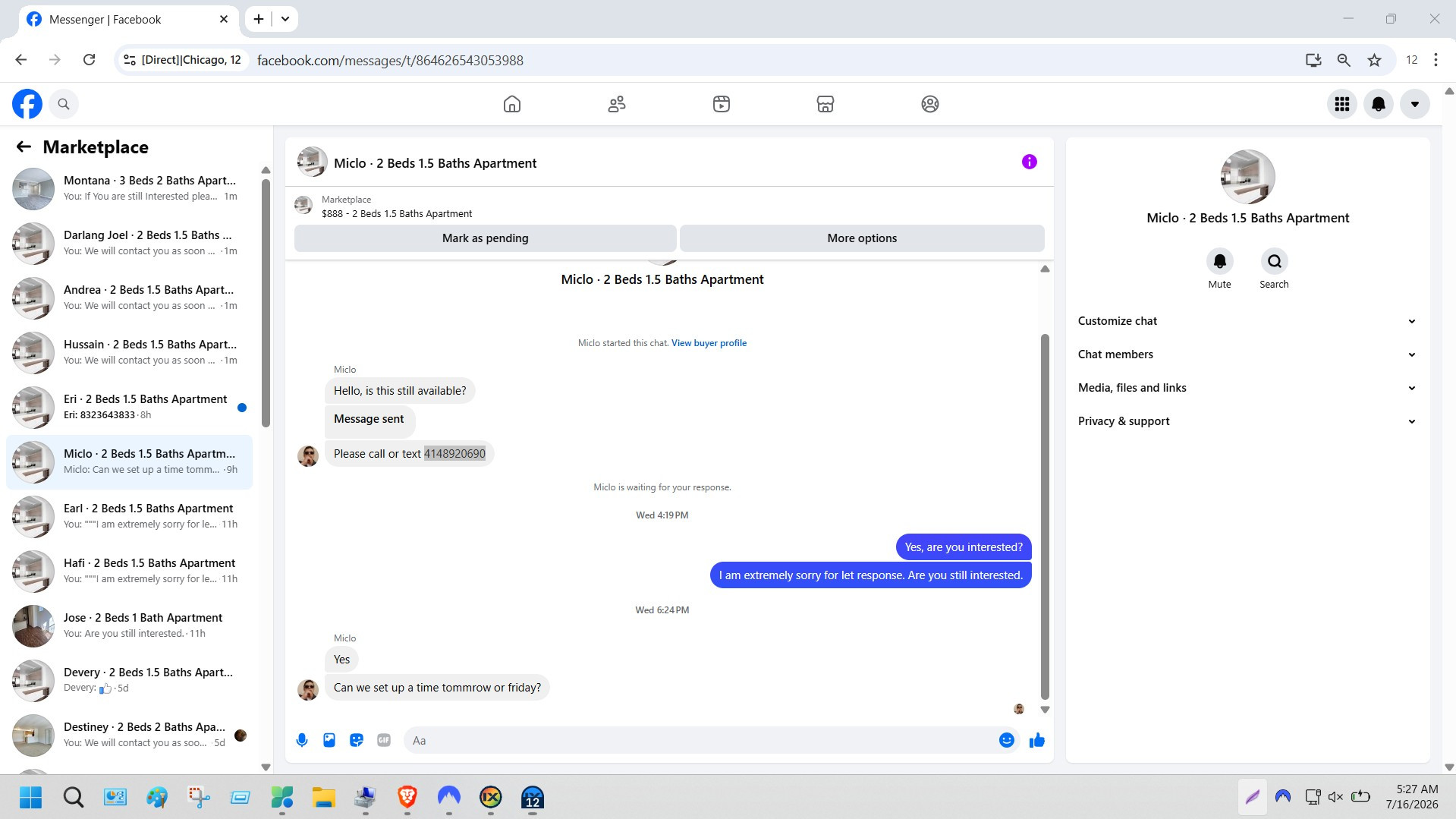The width and height of the screenshot is (1456, 819).
Task: Expand Media, files and links
Action: pos(1247,388)
